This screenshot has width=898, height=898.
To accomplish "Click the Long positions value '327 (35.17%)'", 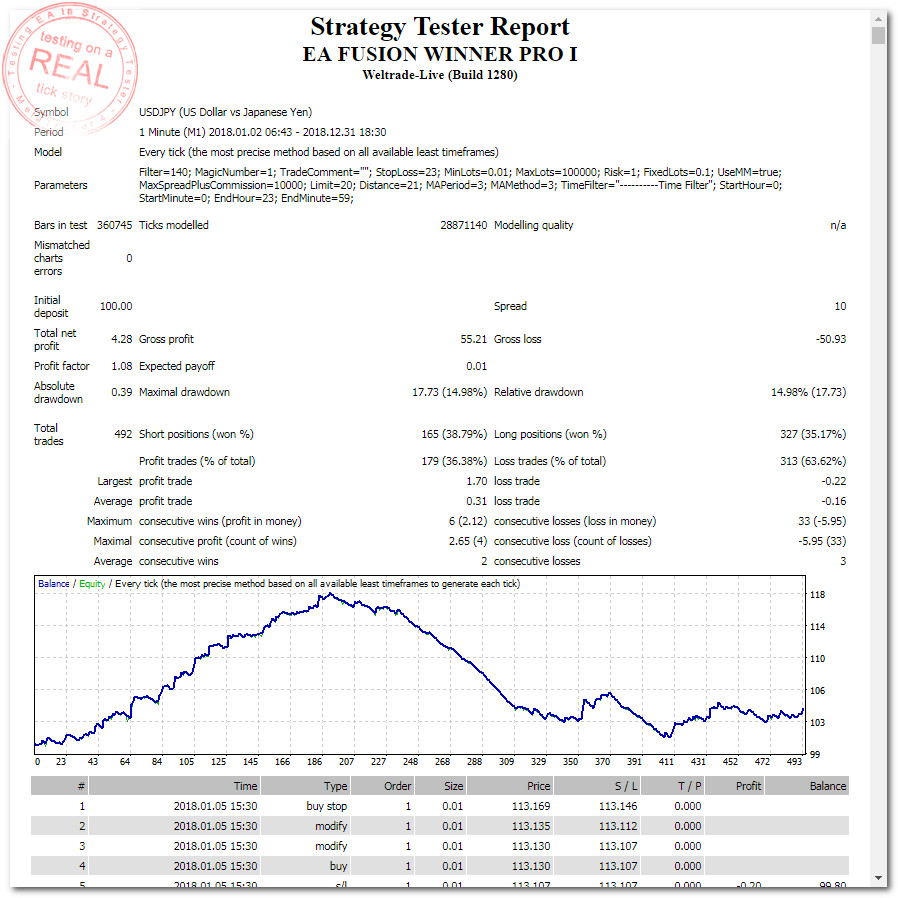I will click(813, 434).
